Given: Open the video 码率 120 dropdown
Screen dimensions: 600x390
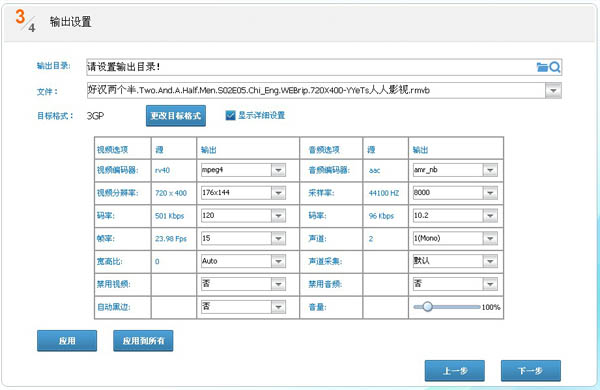Looking at the screenshot, I should click(x=278, y=216).
